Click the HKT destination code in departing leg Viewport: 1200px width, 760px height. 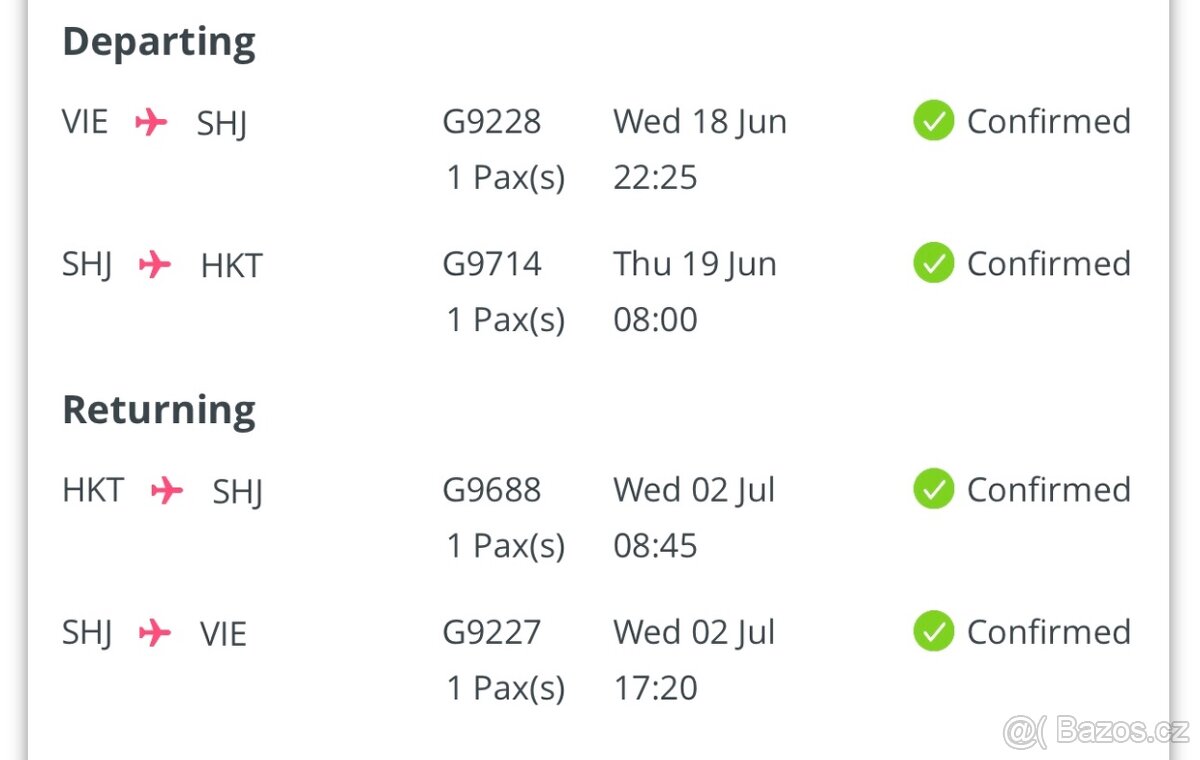(x=231, y=266)
